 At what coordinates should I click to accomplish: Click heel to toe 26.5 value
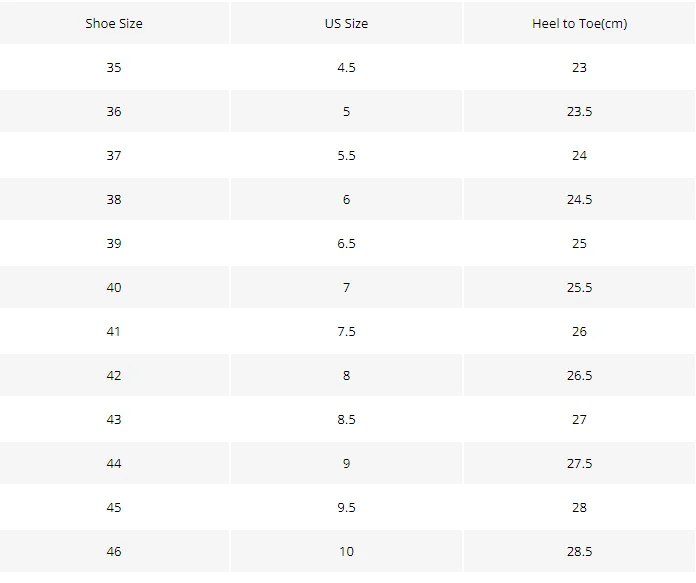(579, 375)
